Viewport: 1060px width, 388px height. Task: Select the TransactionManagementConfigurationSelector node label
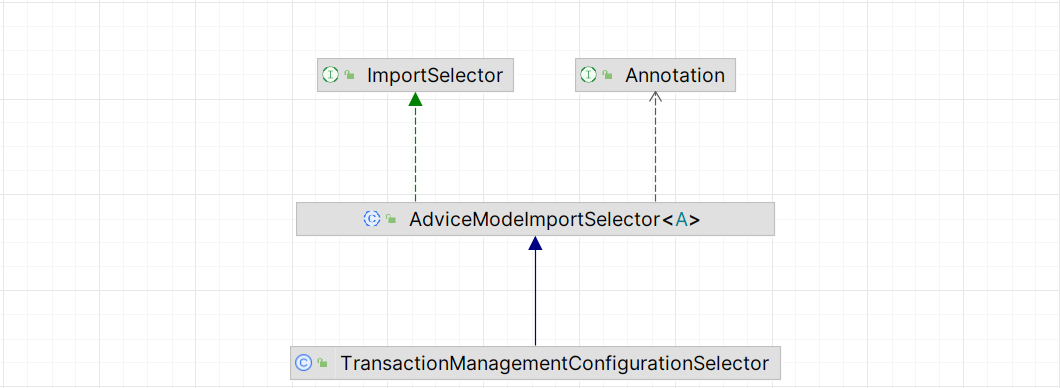(x=554, y=364)
